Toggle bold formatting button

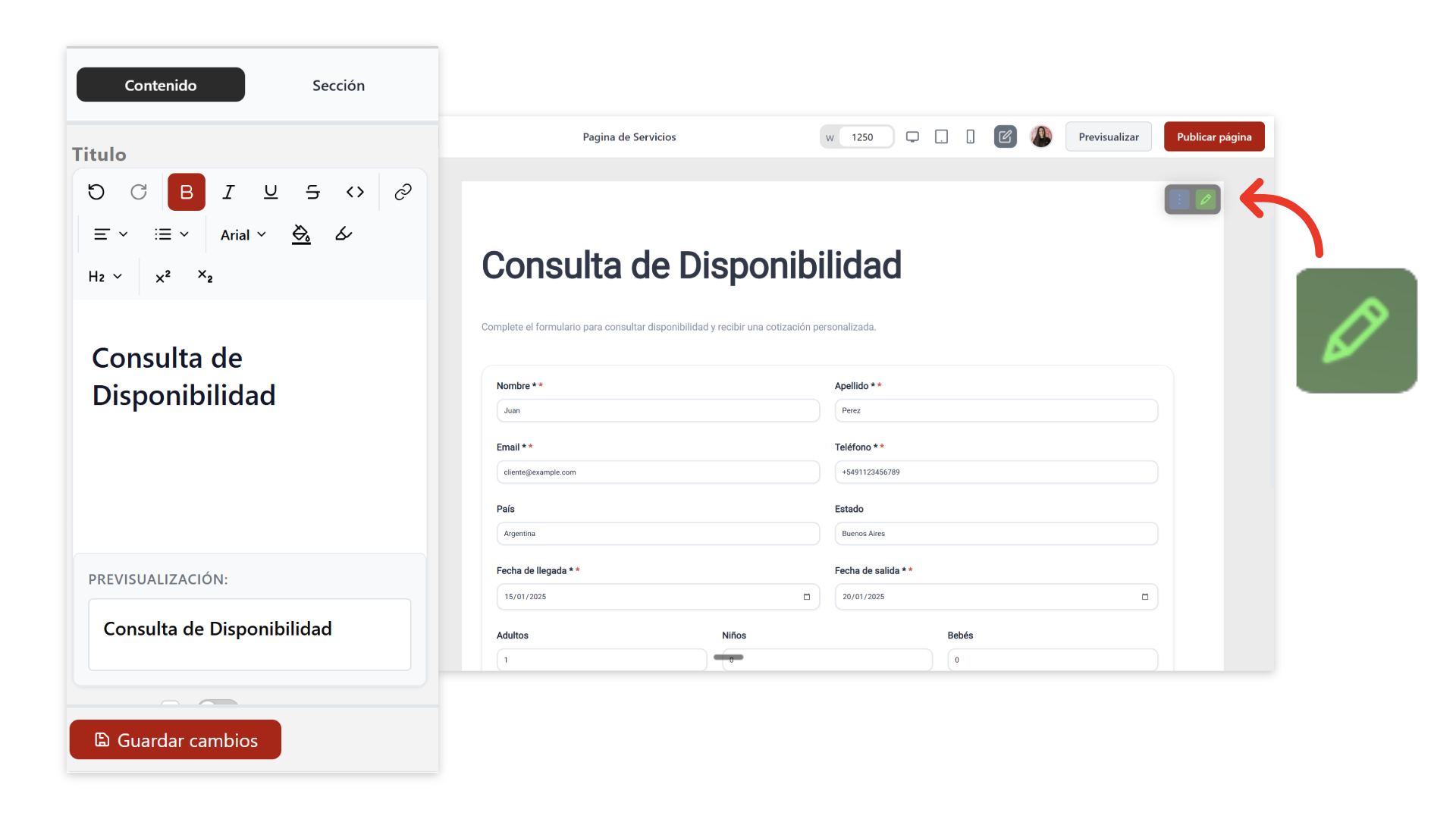(187, 192)
